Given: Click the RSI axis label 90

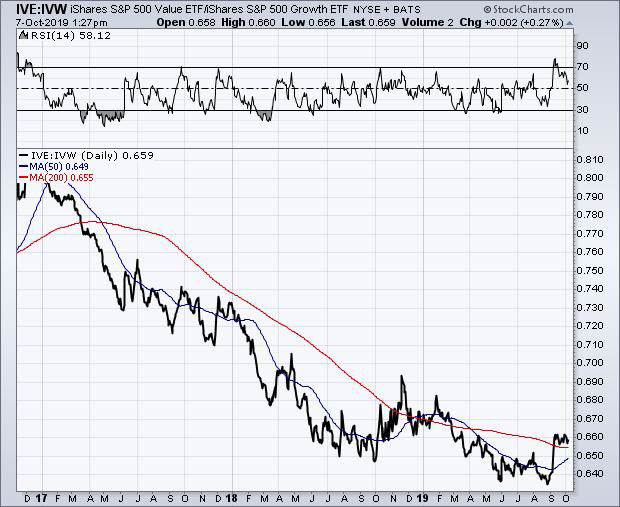Looking at the screenshot, I should coord(582,45).
